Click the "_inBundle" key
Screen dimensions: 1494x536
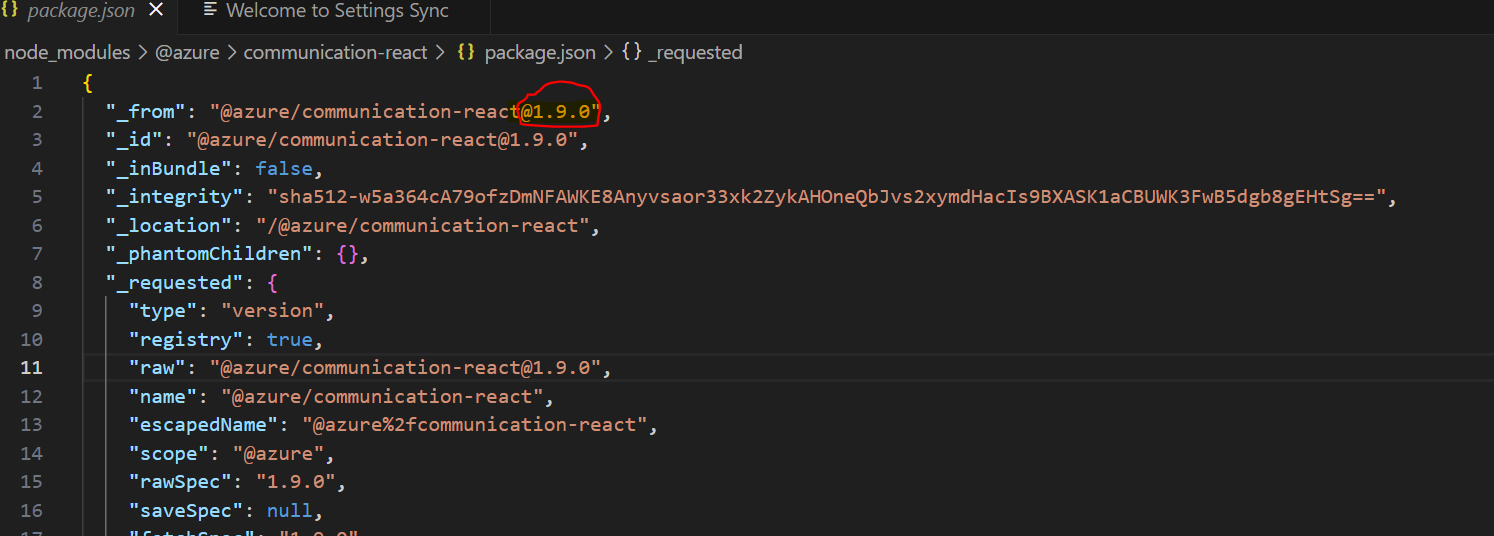pyautogui.click(x=169, y=168)
